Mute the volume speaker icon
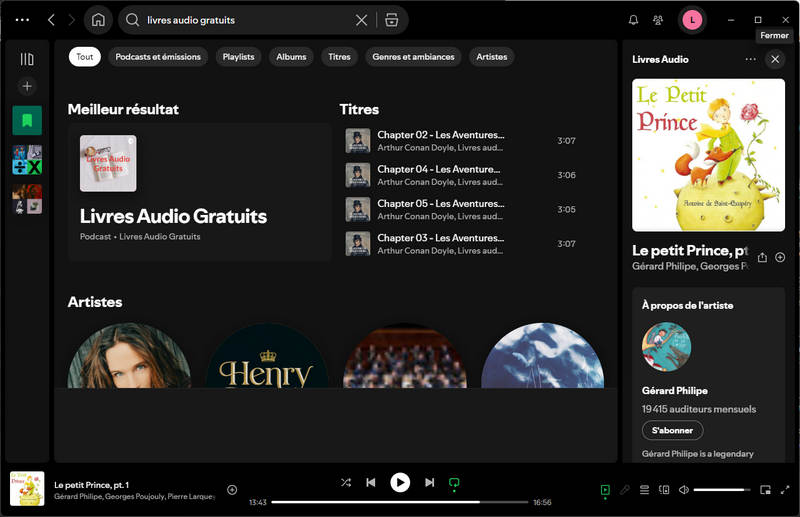The height and width of the screenshot is (517, 800). pyautogui.click(x=684, y=490)
